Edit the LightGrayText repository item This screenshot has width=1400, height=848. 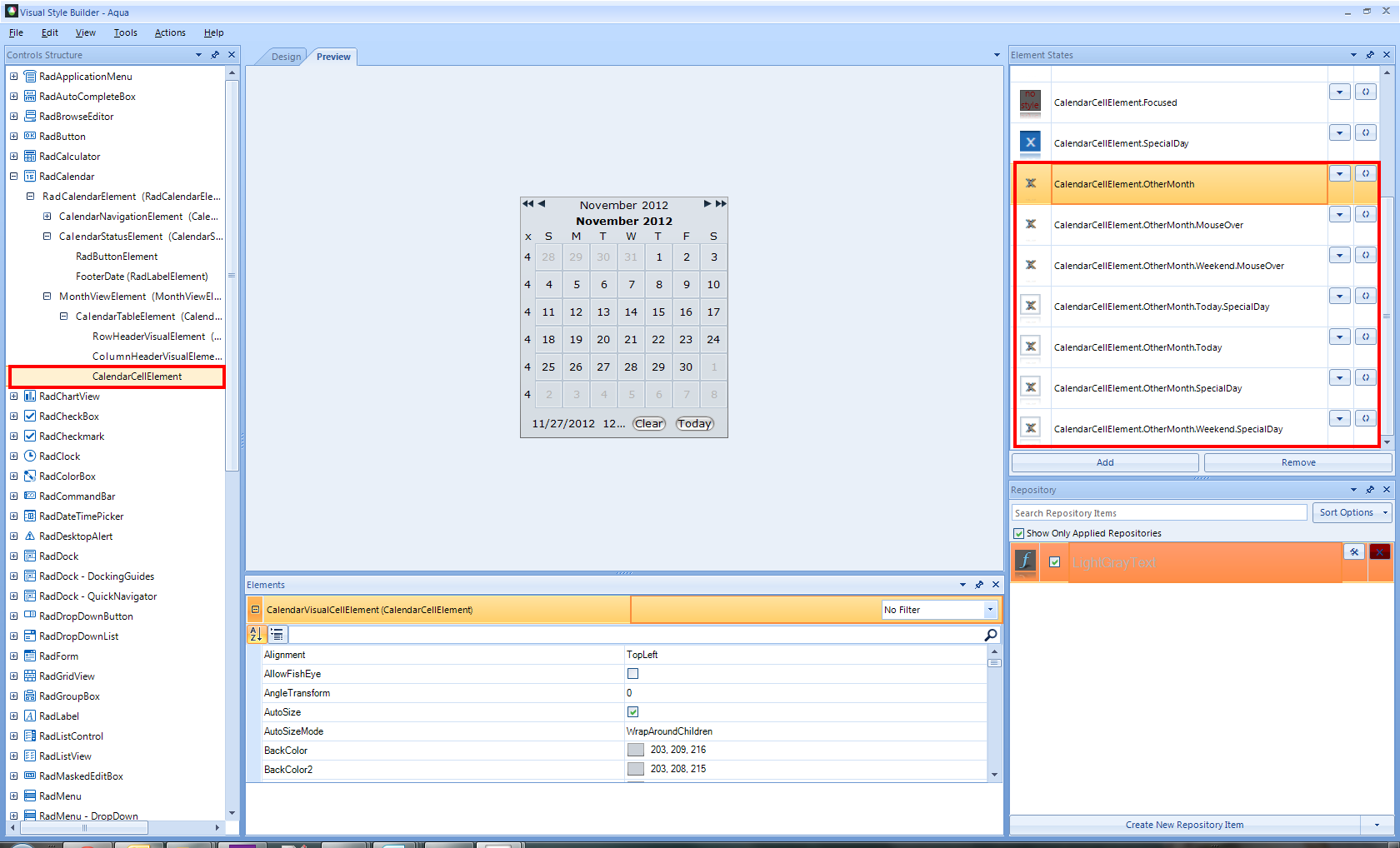tap(1354, 551)
